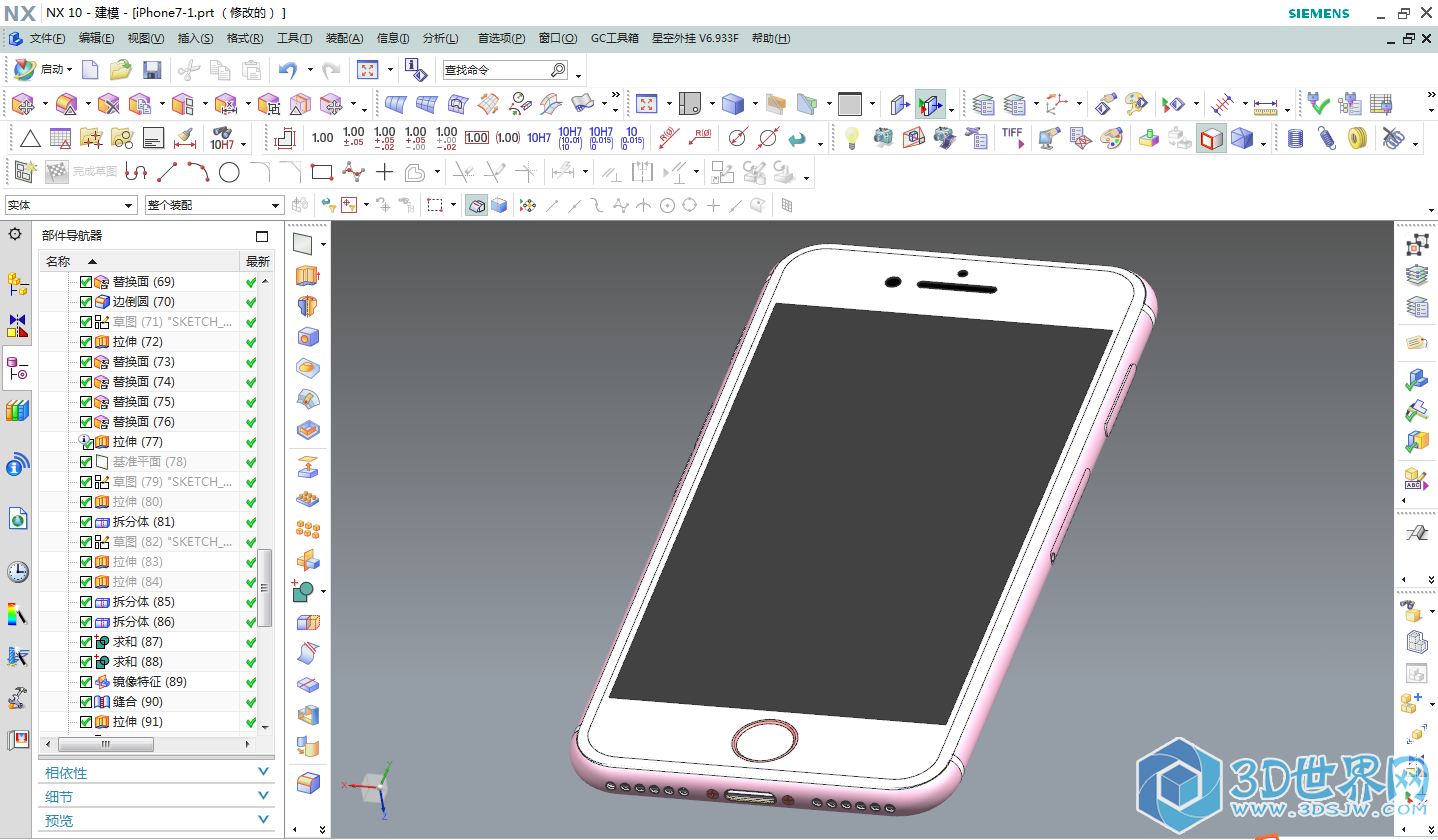The width and height of the screenshot is (1438, 840).
Task: Open the 装配(A) menu
Action: pyautogui.click(x=344, y=38)
